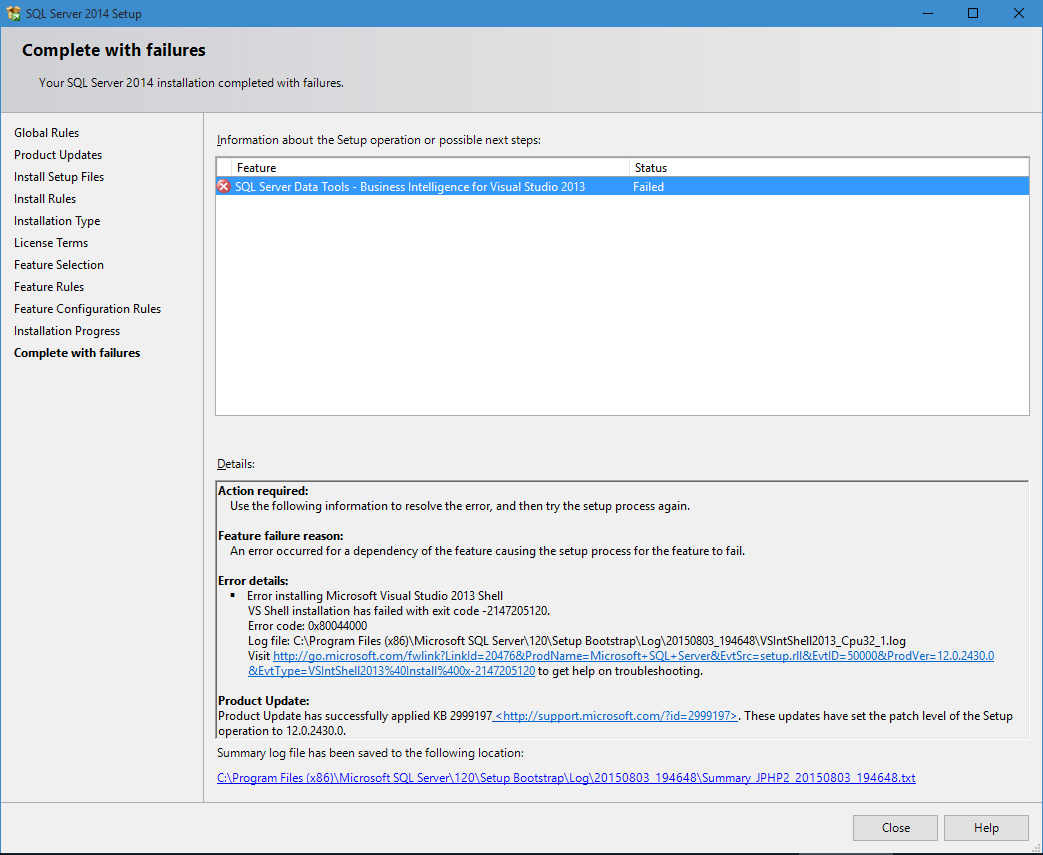Minimize the SQL Server Setup window
The image size is (1043, 855).
click(927, 14)
